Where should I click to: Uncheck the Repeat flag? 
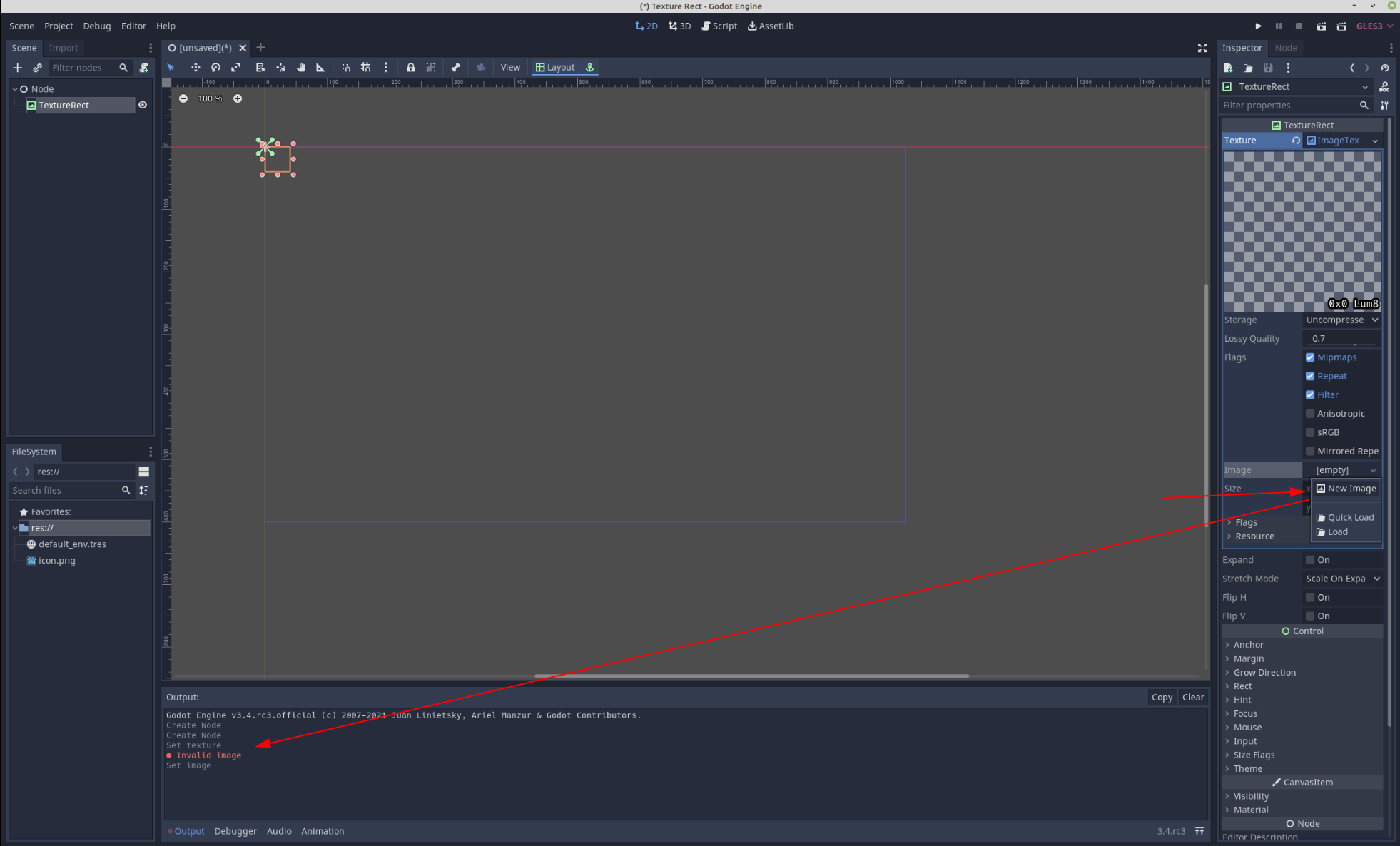tap(1311, 376)
